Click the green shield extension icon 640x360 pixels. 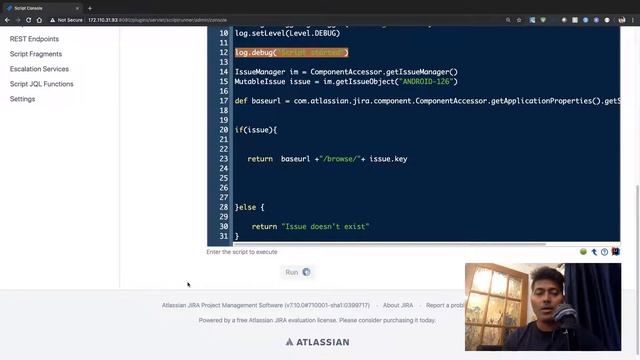[x=543, y=20]
